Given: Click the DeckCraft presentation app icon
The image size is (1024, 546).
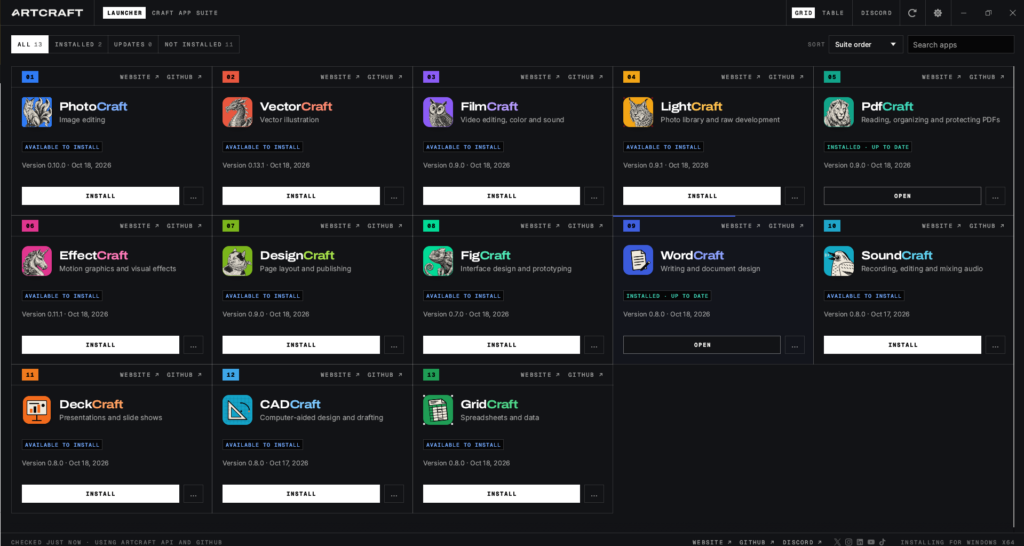Looking at the screenshot, I should tap(37, 410).
